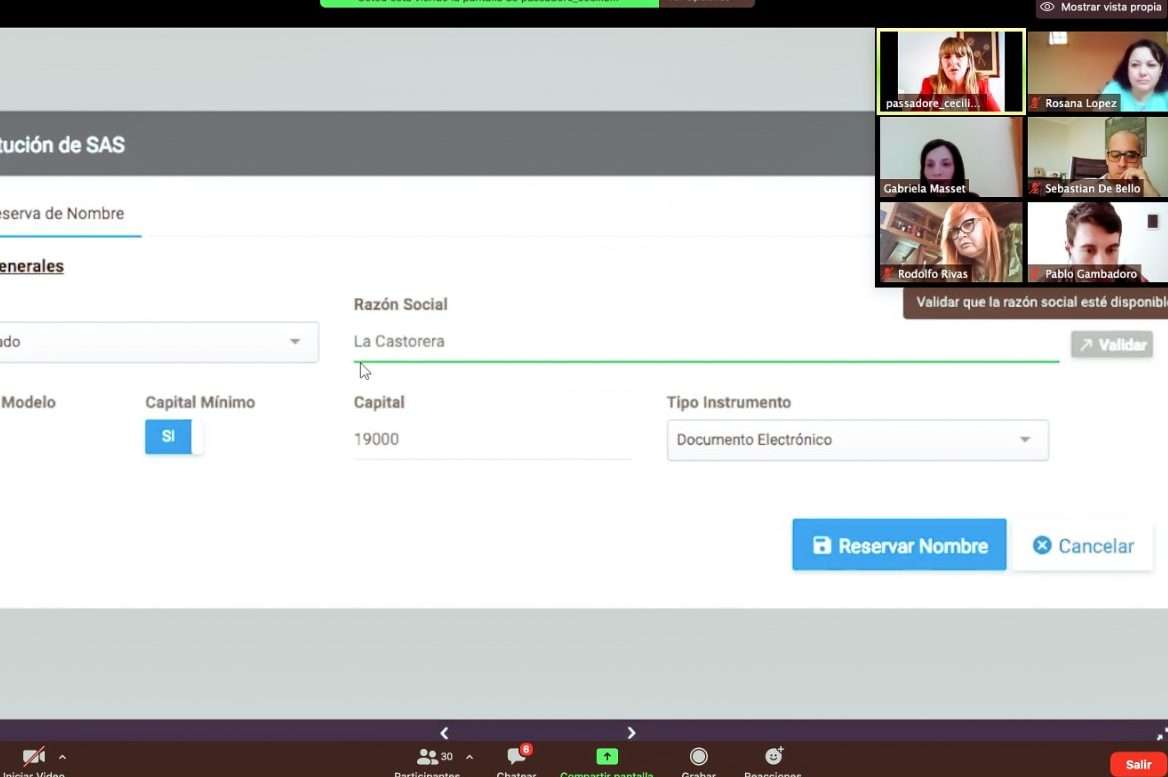
Task: Click the arrow icon on Validar button
Action: pyautogui.click(x=1086, y=345)
